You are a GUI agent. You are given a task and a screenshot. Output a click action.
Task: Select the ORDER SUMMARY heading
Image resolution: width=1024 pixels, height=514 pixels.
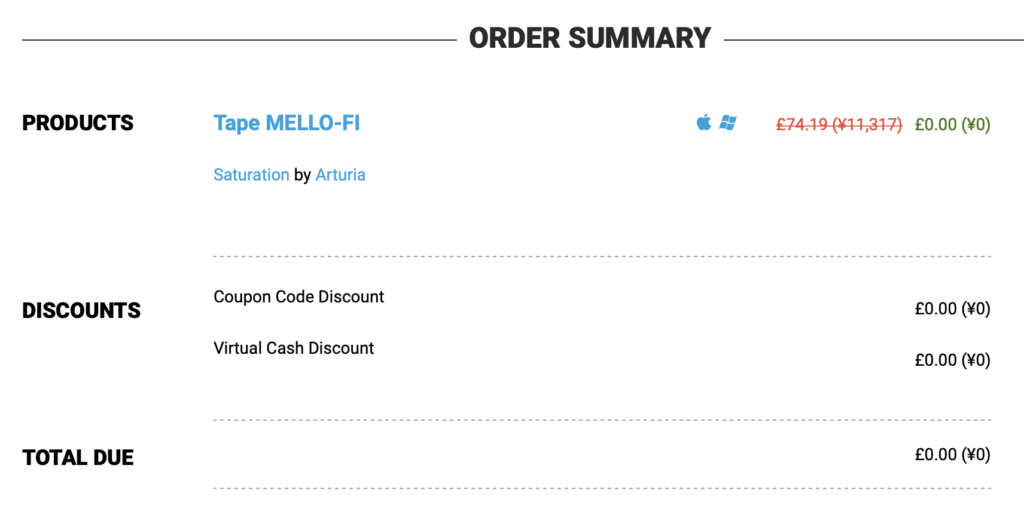(x=590, y=38)
